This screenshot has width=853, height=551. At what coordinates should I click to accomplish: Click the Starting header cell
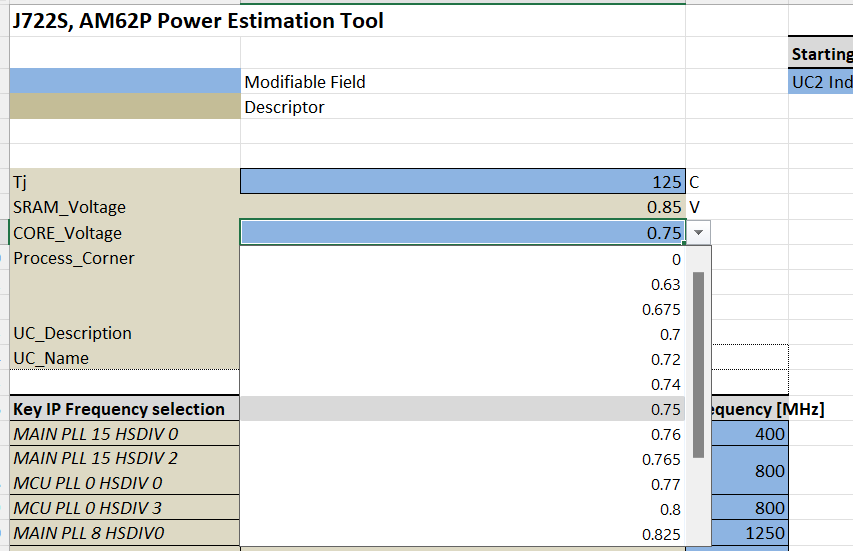820,54
